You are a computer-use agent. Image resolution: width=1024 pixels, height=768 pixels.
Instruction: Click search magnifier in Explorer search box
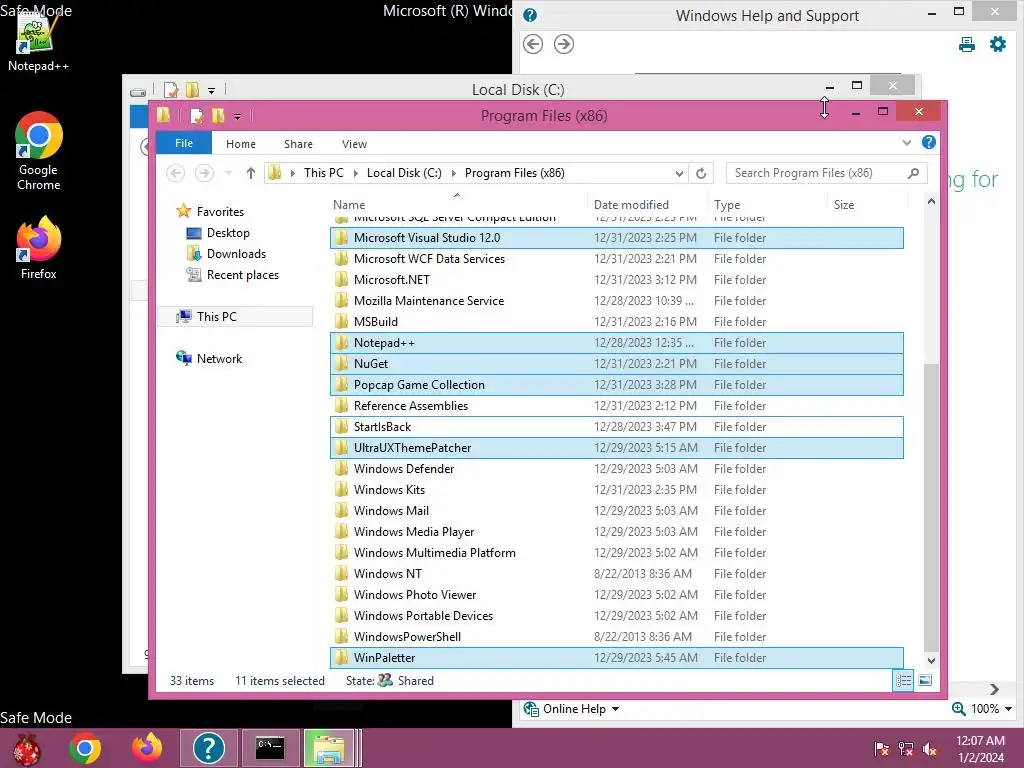point(913,173)
